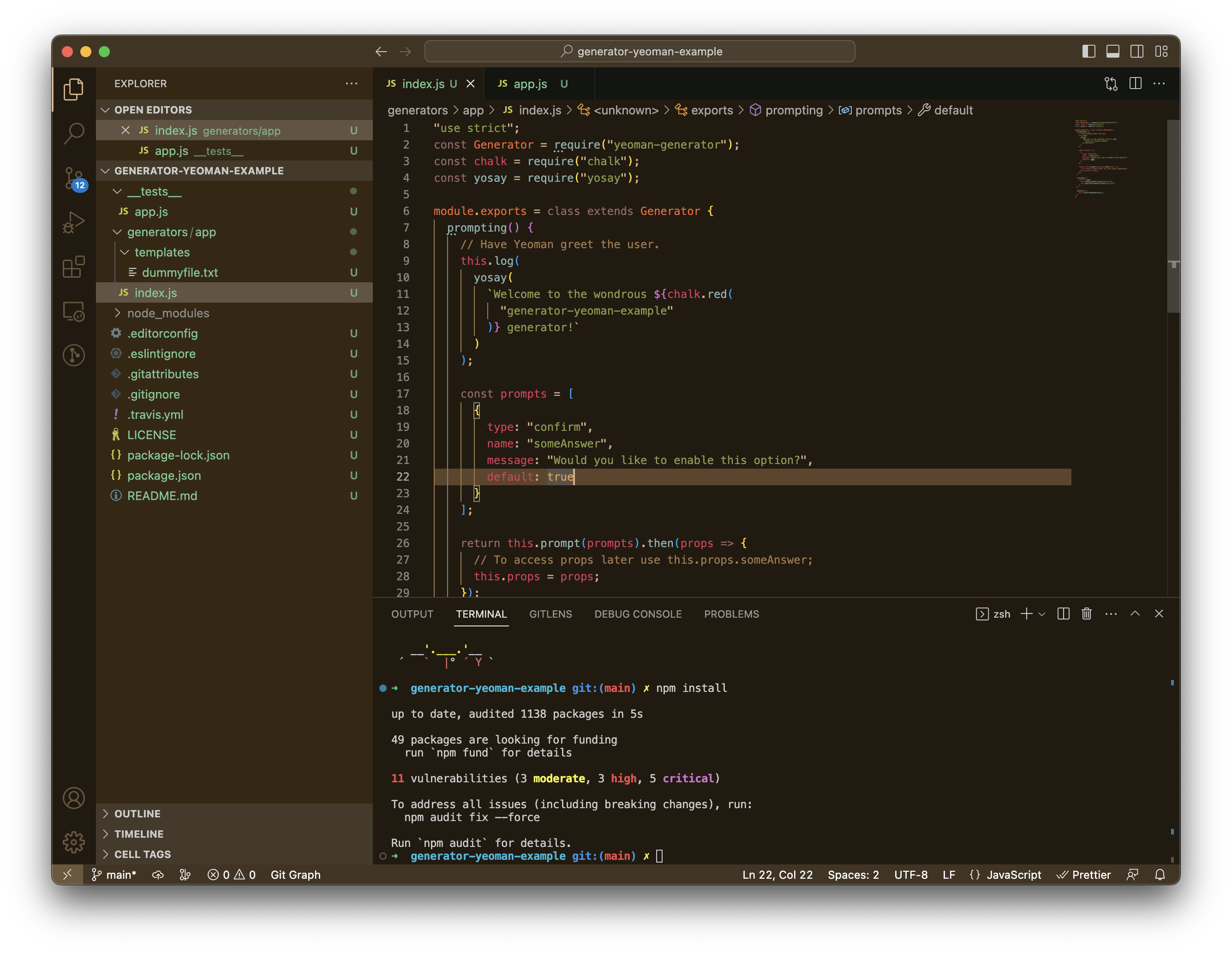This screenshot has width=1232, height=953.
Task: Open Git Graph from the status bar
Action: [x=295, y=874]
